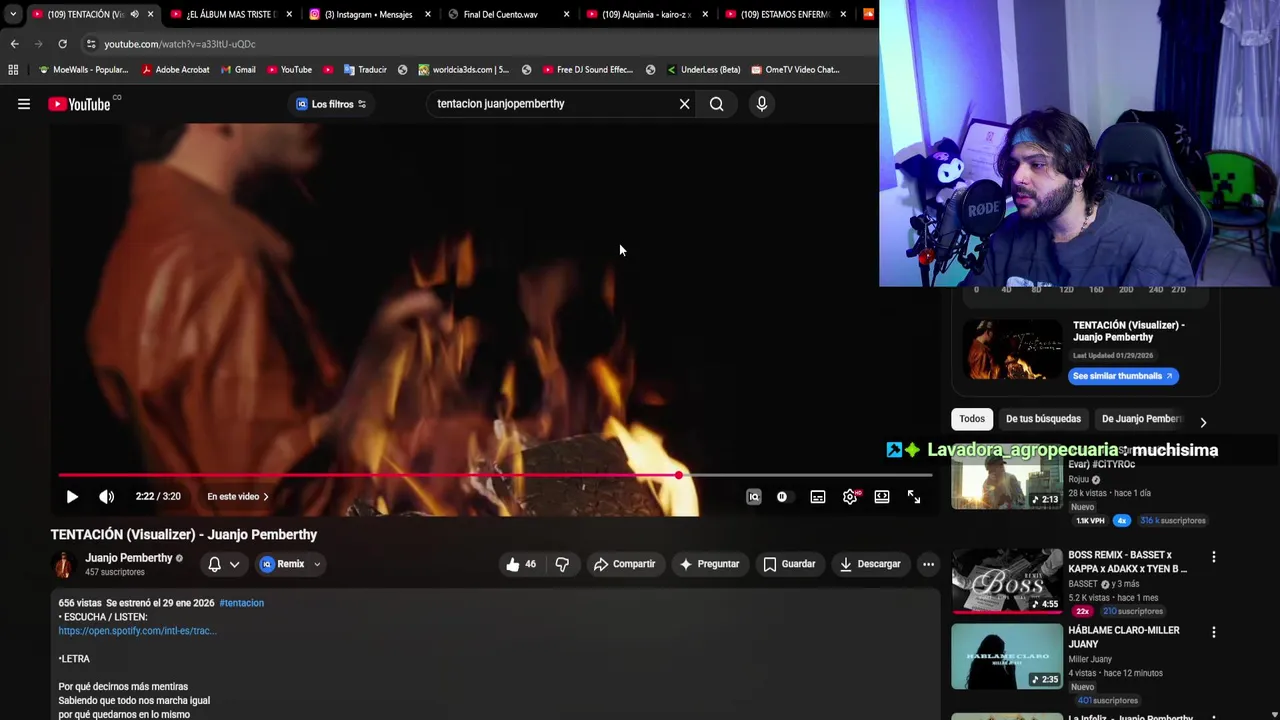
Task: Select the De tus búsquedas chip
Action: [1043, 419]
